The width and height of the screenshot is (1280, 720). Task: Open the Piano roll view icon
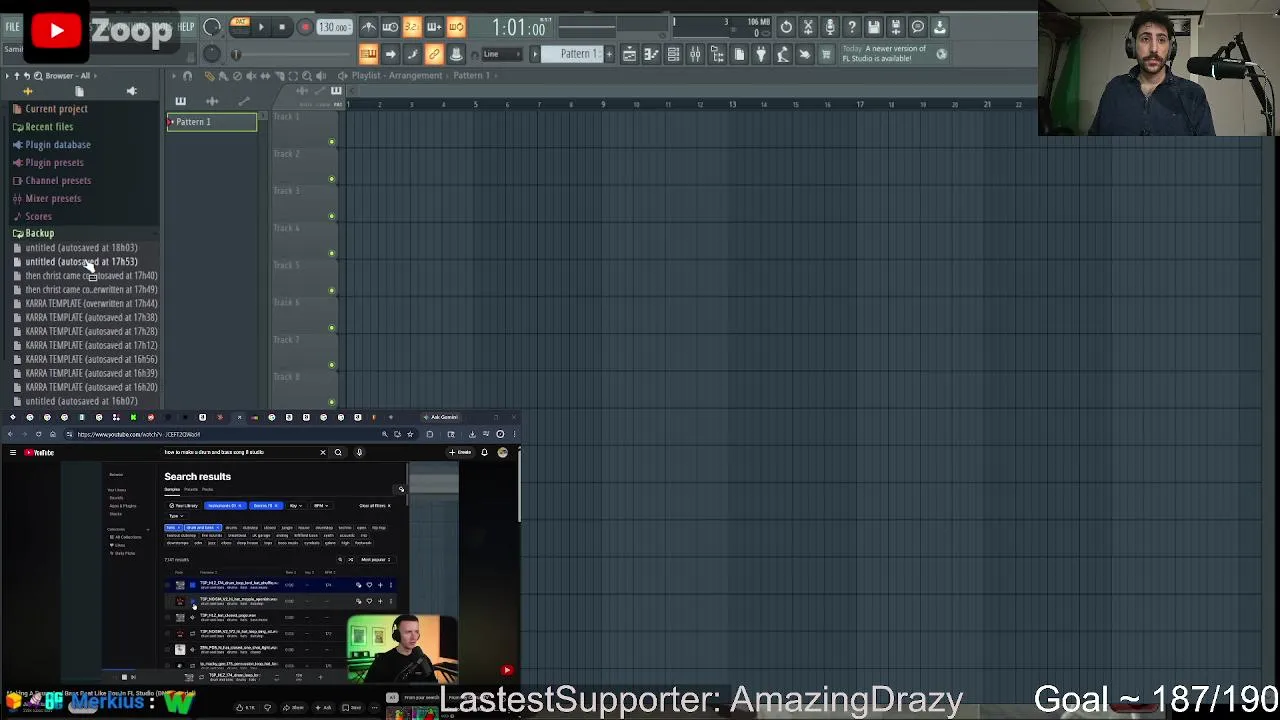tap(651, 54)
